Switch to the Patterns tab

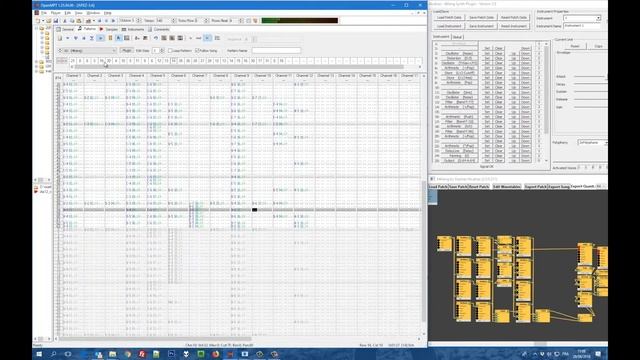coord(87,29)
